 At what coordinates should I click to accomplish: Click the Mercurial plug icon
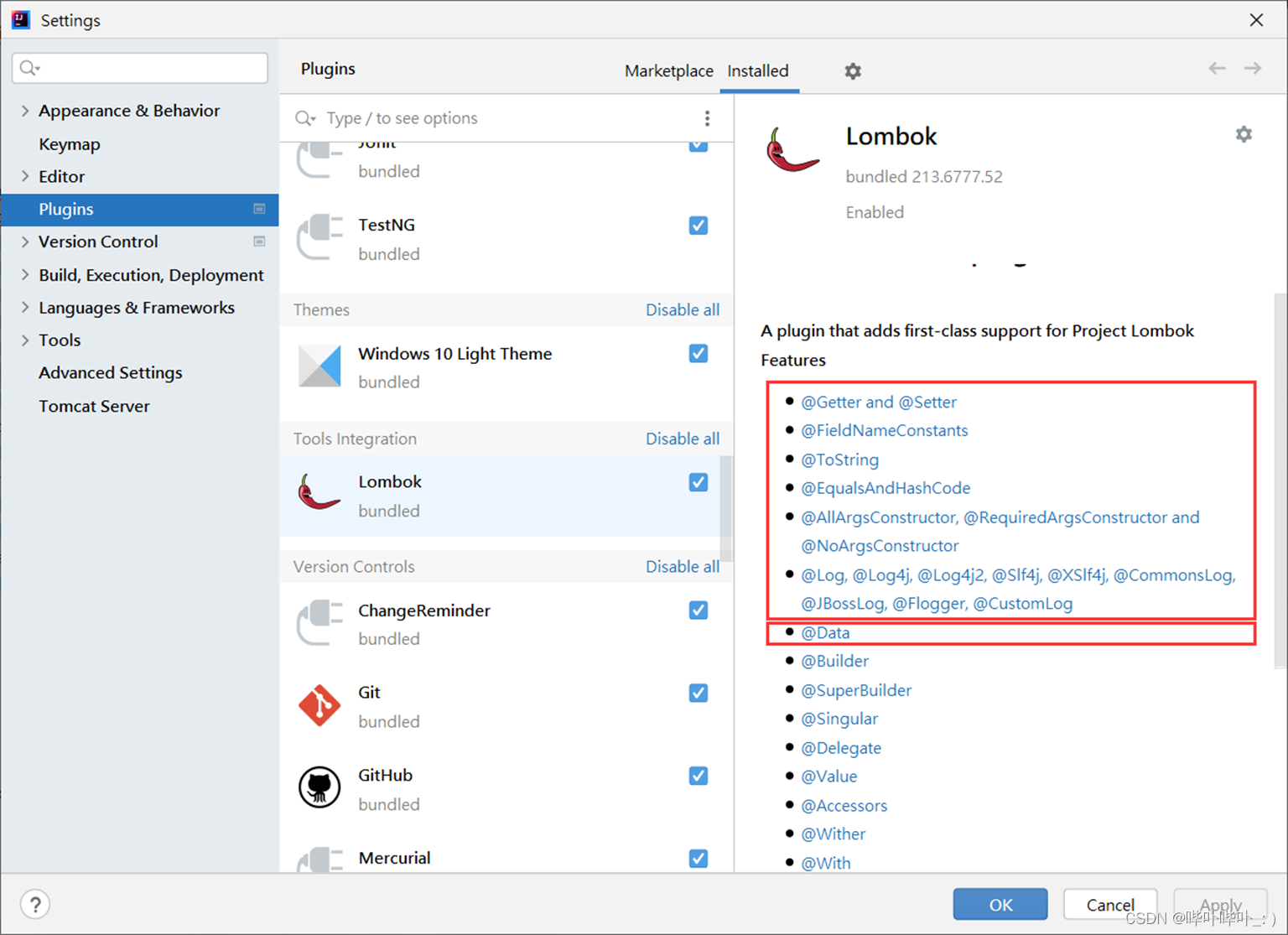319,860
